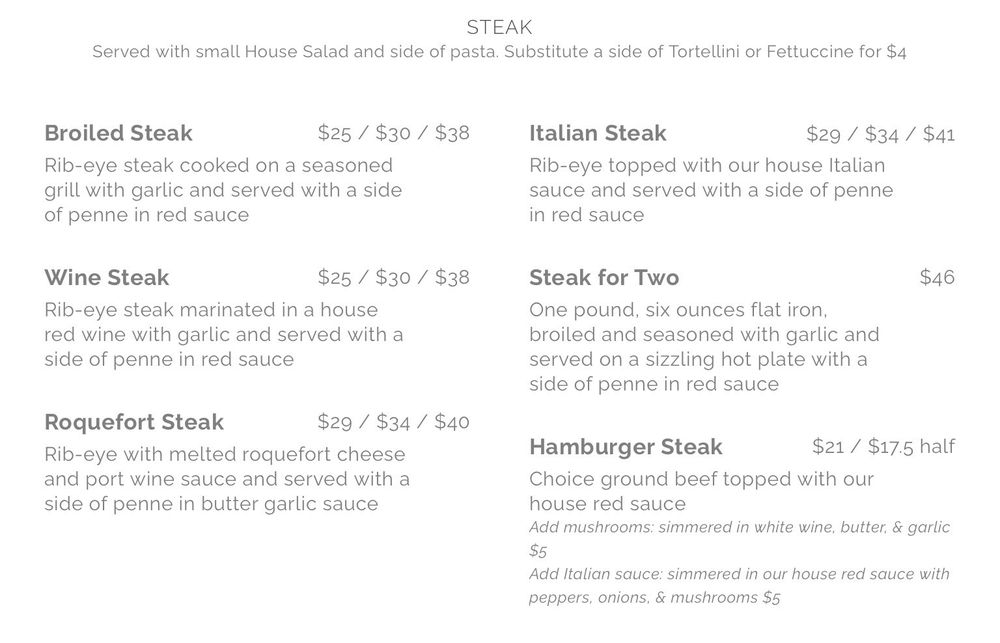Click the Hamburger Steak $21 / $17.5 half price

pos(883,447)
